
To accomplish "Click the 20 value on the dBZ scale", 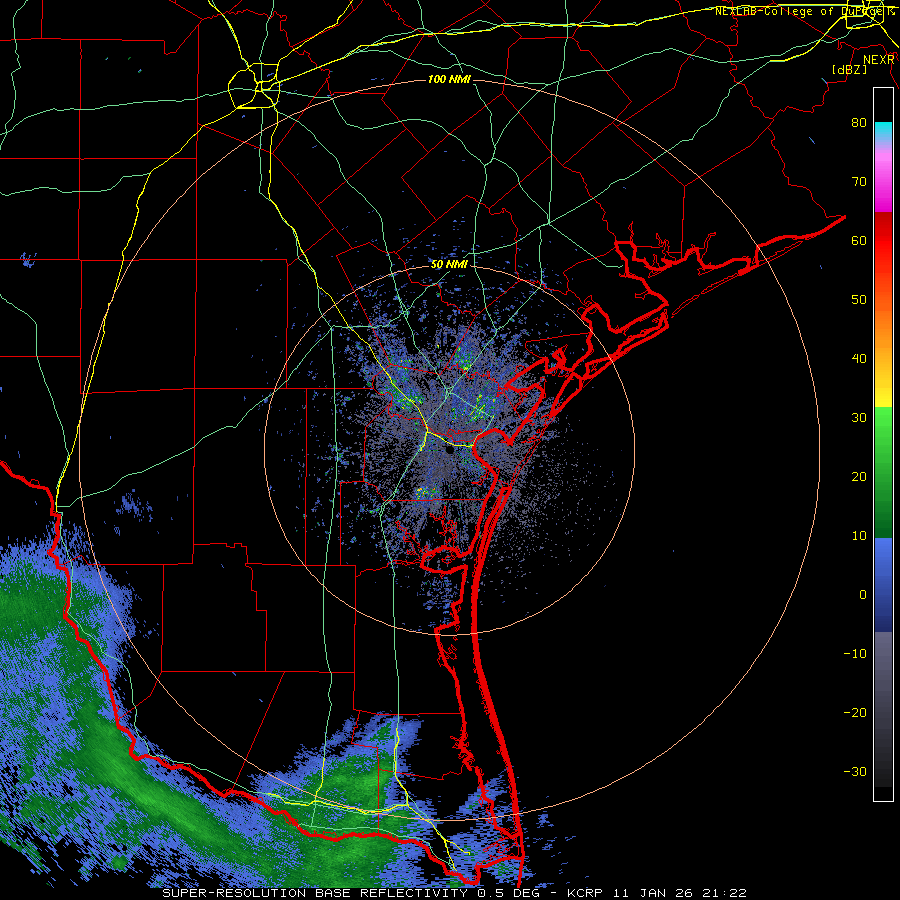I will tap(859, 476).
